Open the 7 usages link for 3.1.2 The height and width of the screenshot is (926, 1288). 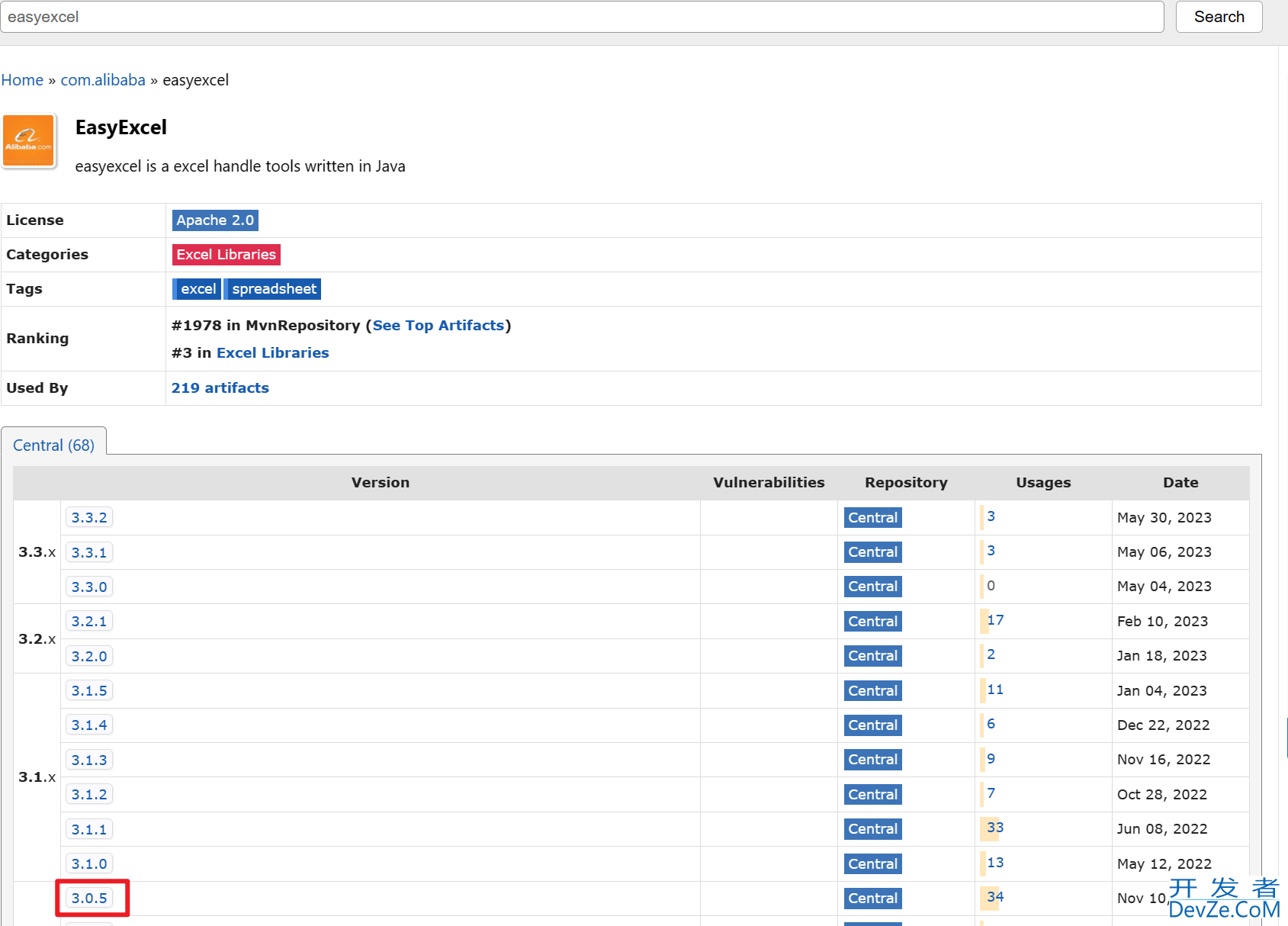click(x=991, y=793)
